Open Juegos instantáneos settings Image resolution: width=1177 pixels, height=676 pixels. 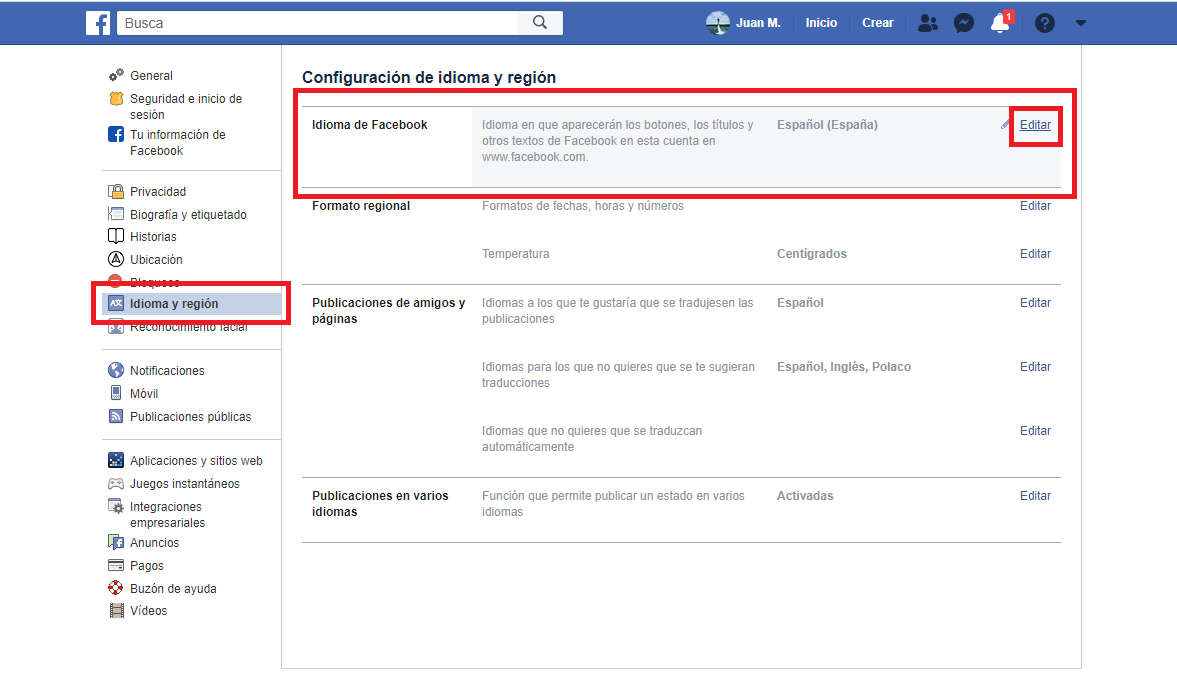[x=185, y=484]
